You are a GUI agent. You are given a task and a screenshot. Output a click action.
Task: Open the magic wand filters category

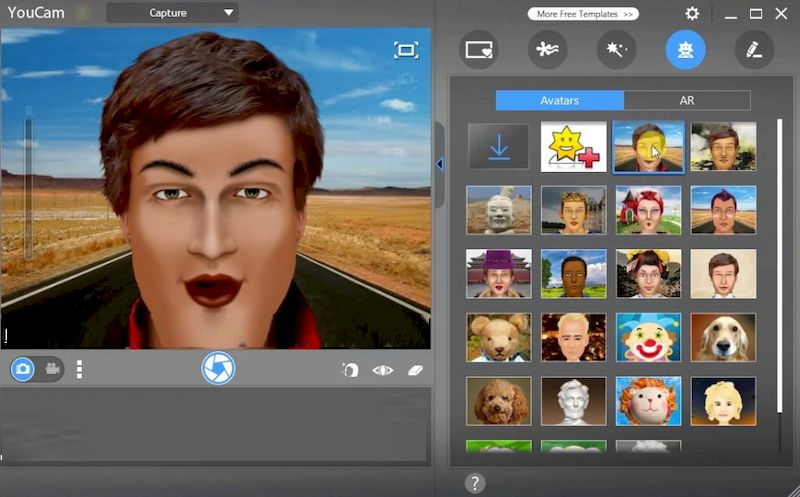616,49
